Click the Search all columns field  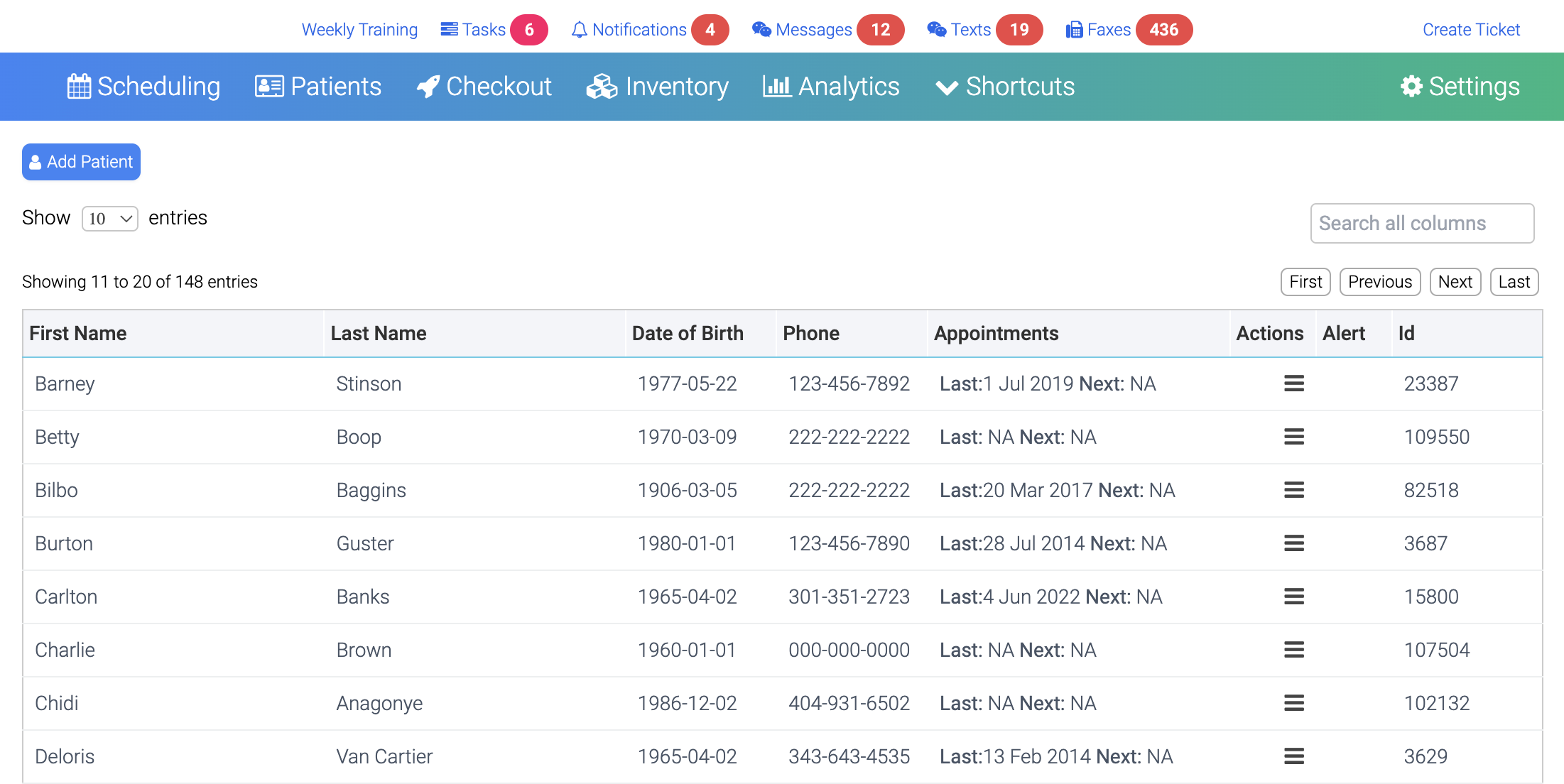[1421, 223]
